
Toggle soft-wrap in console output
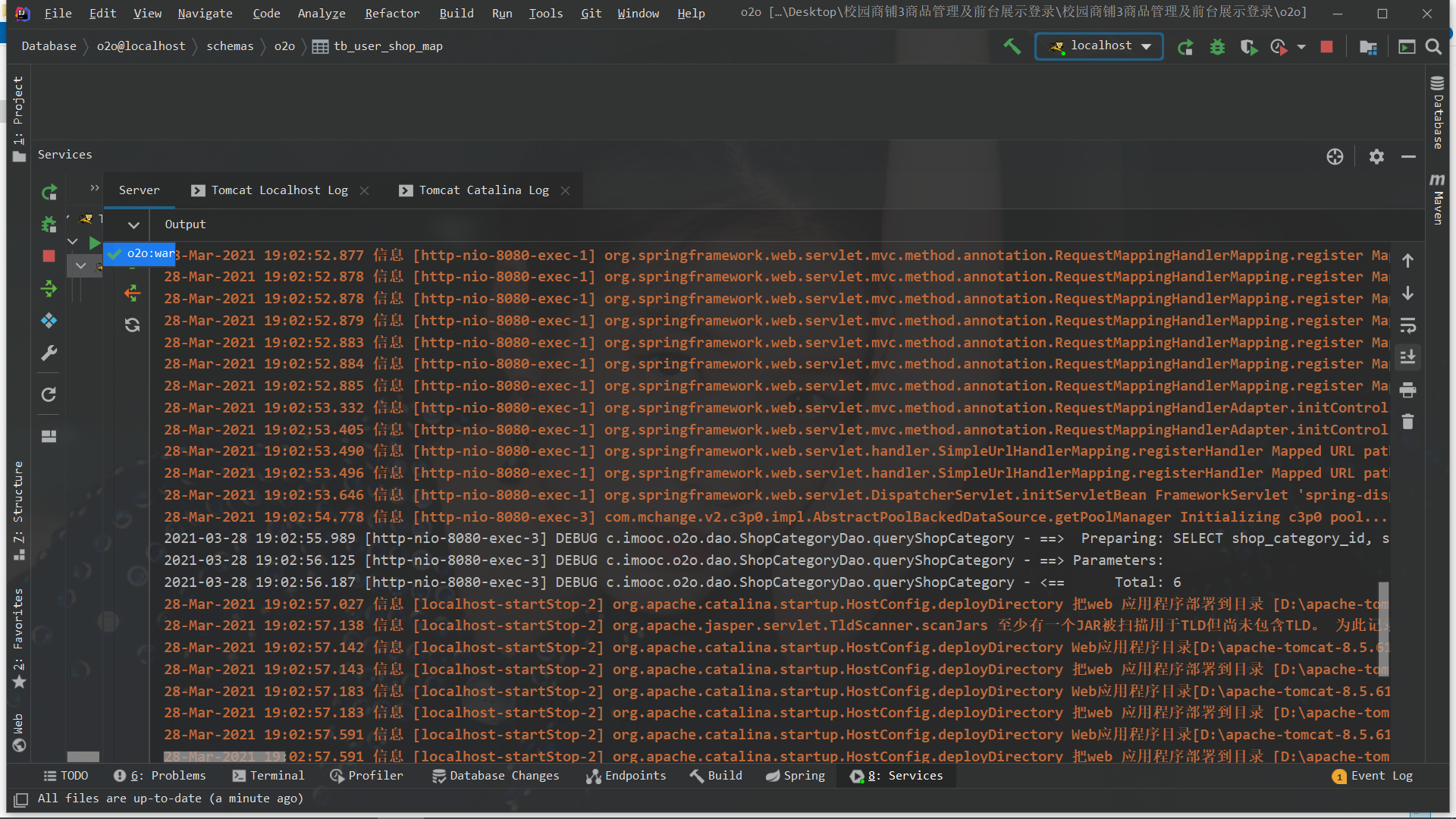pyautogui.click(x=1407, y=325)
